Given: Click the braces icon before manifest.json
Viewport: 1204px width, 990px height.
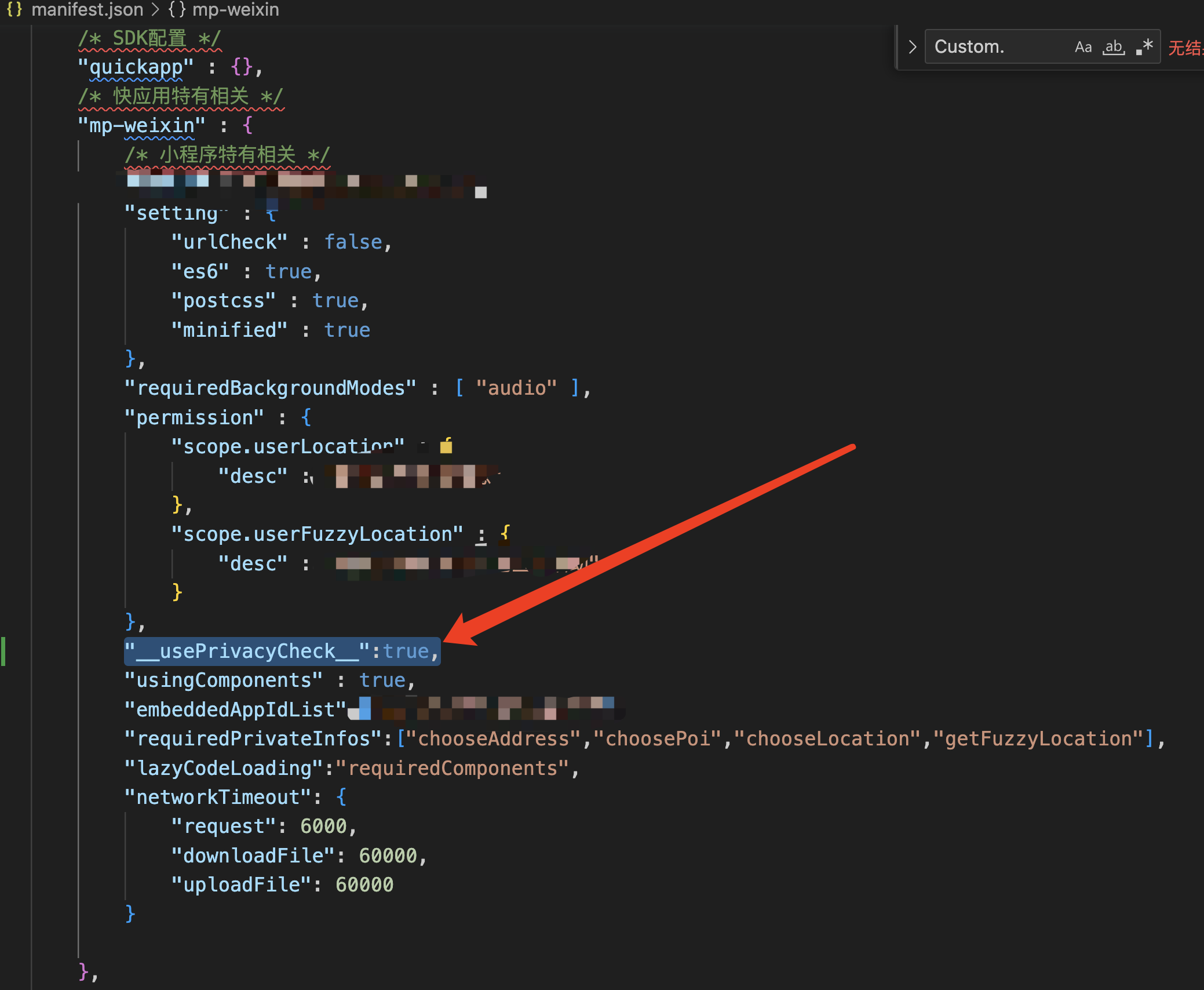Looking at the screenshot, I should click(x=14, y=9).
